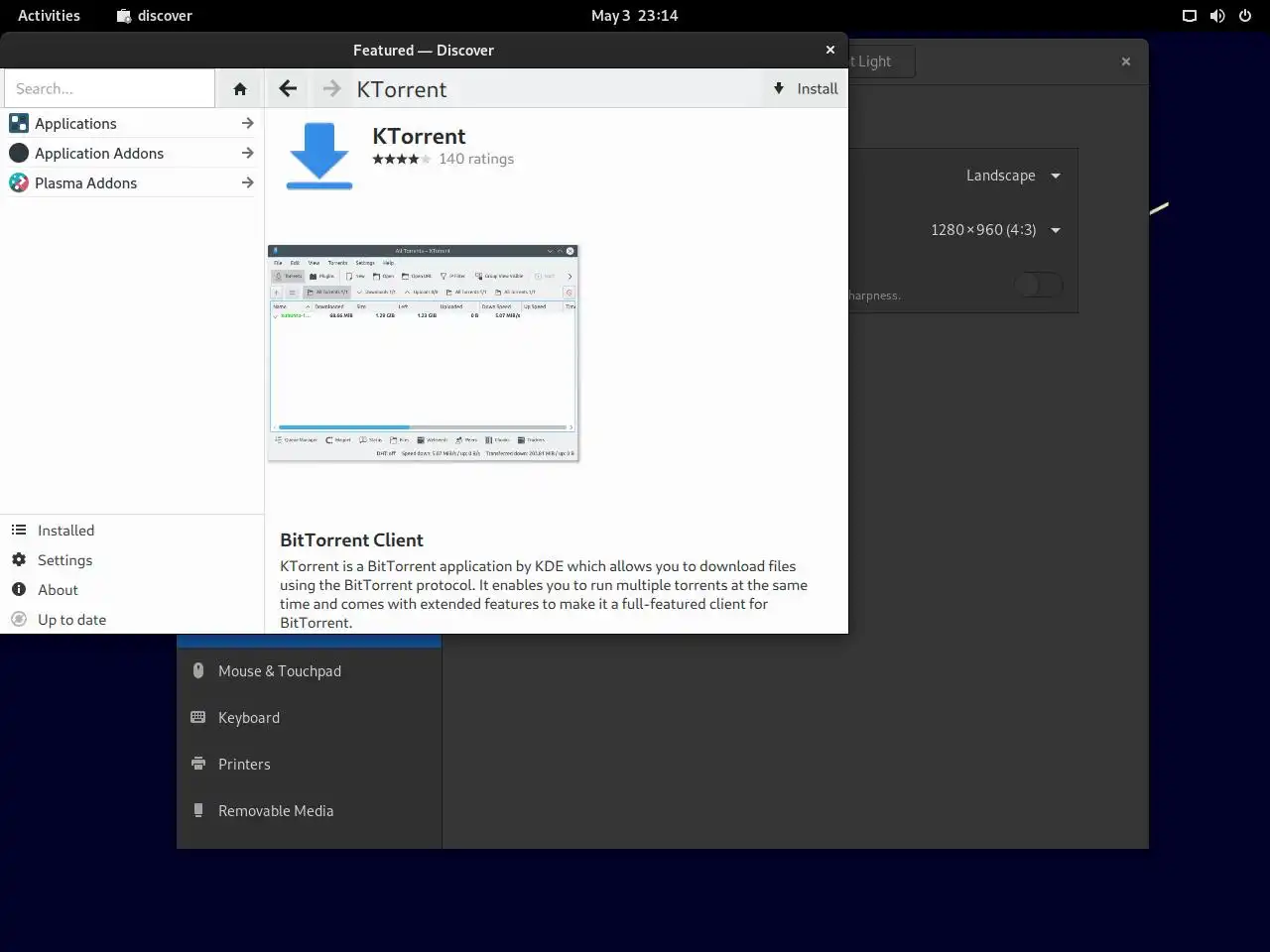Click the KTorrent star rating
The height and width of the screenshot is (952, 1270).
[x=402, y=159]
